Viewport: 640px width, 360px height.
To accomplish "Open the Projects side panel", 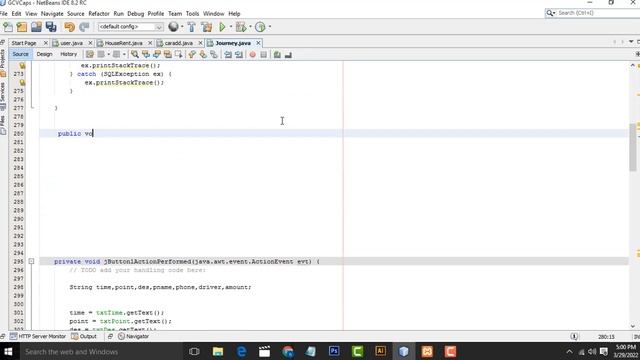I will click(x=3, y=62).
